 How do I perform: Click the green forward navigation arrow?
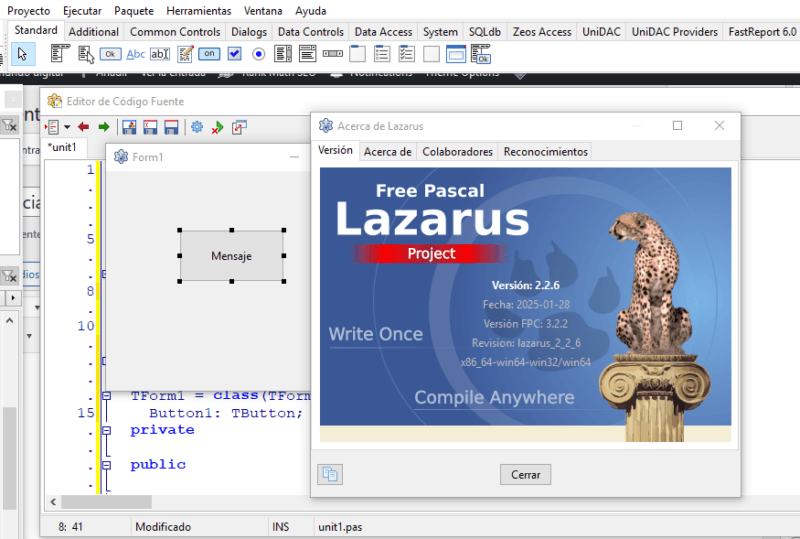click(x=103, y=127)
